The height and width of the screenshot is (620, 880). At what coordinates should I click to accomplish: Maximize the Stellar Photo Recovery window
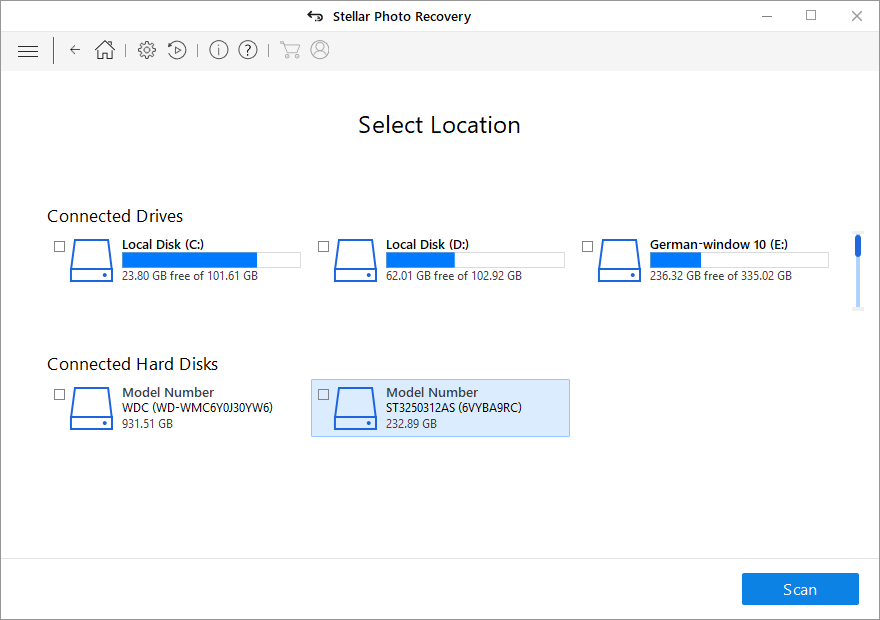pos(811,15)
